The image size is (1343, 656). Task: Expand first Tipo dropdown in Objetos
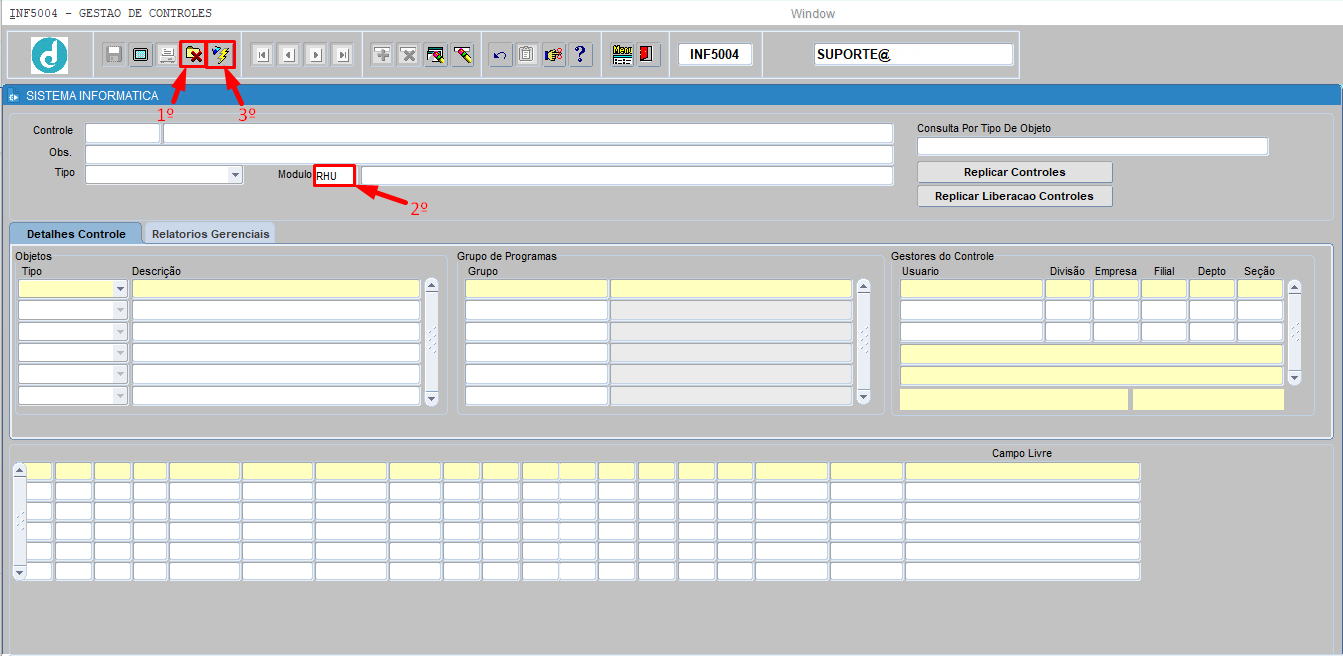pos(120,289)
